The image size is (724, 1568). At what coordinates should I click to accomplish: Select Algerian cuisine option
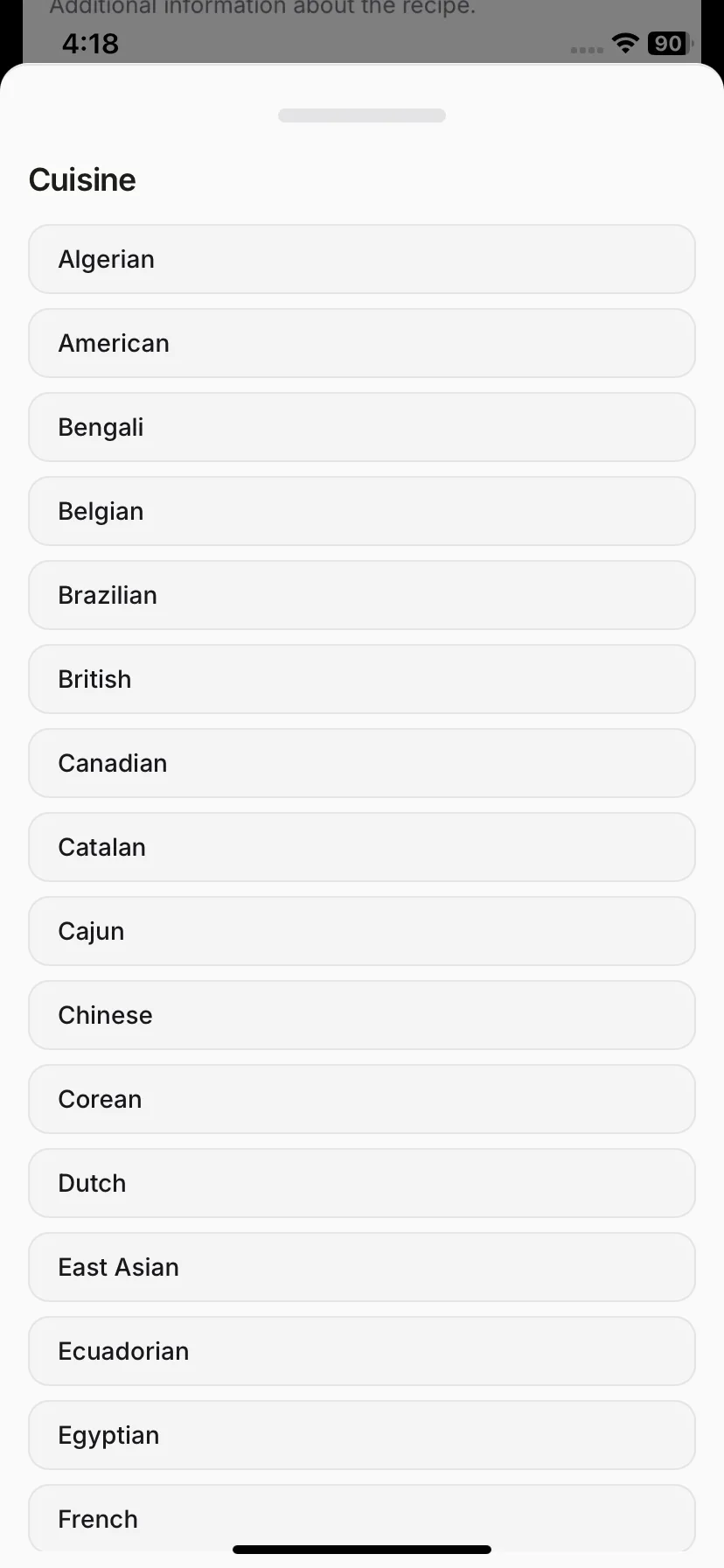(x=362, y=259)
